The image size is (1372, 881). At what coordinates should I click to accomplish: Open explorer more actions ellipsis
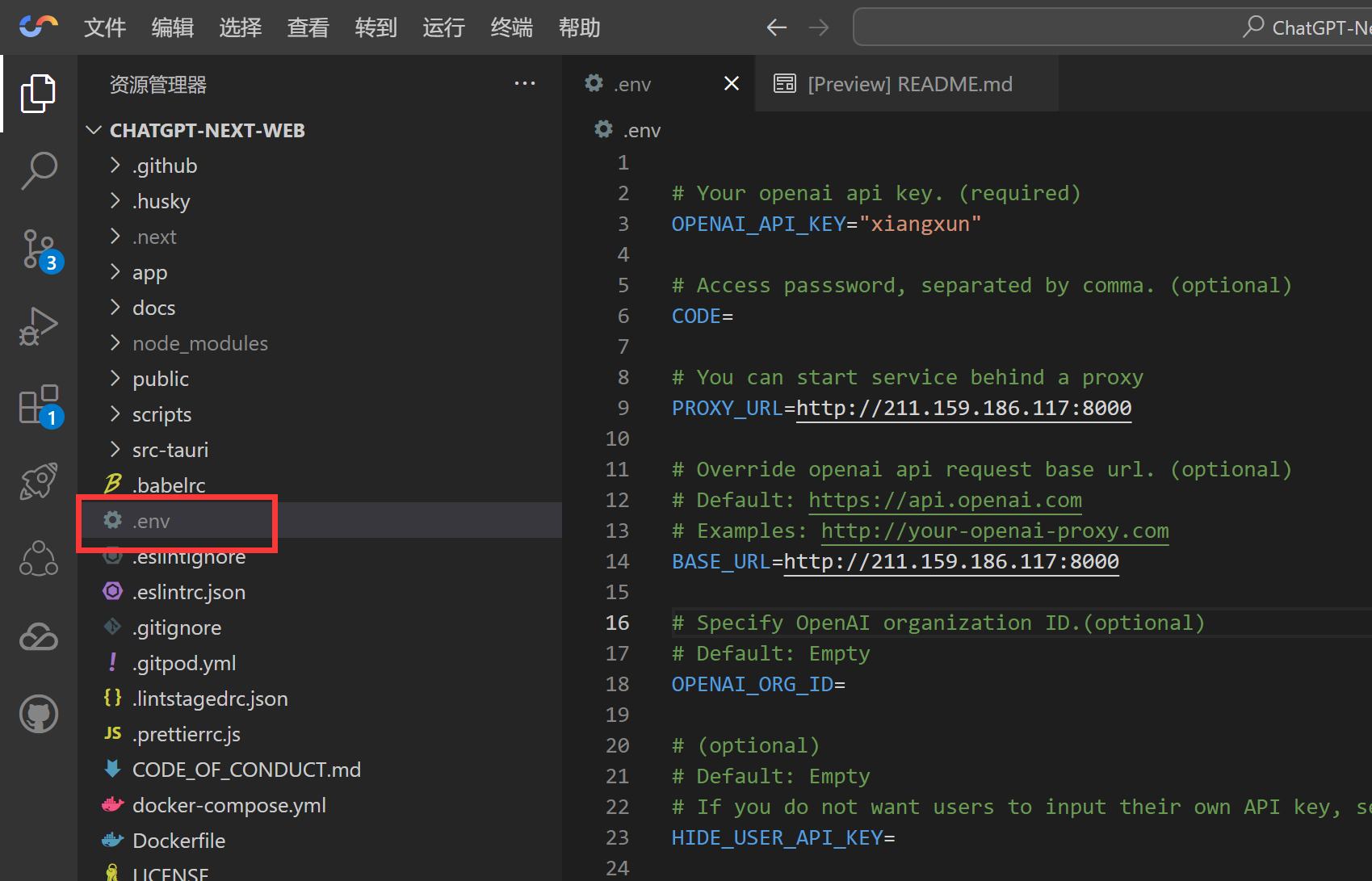click(x=525, y=83)
